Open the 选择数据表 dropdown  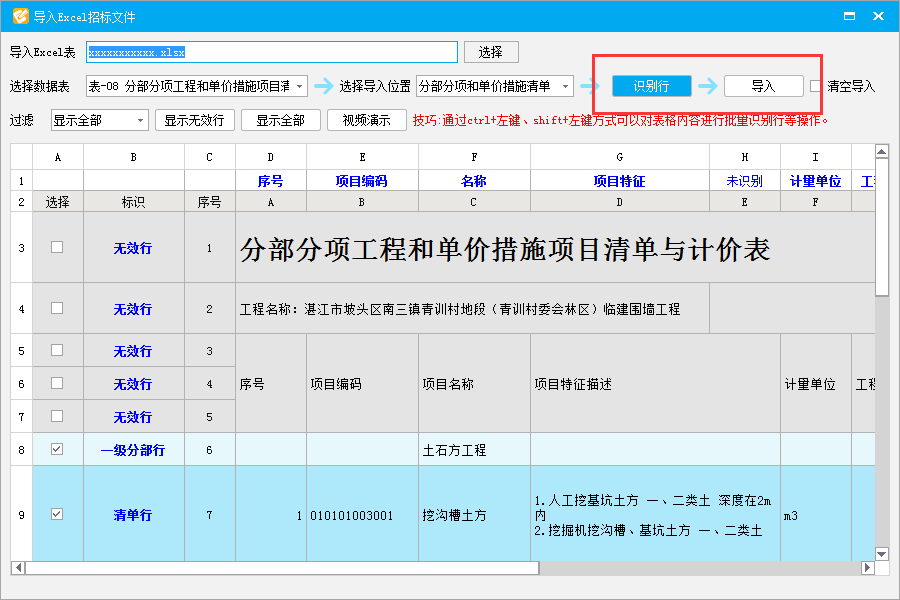196,86
